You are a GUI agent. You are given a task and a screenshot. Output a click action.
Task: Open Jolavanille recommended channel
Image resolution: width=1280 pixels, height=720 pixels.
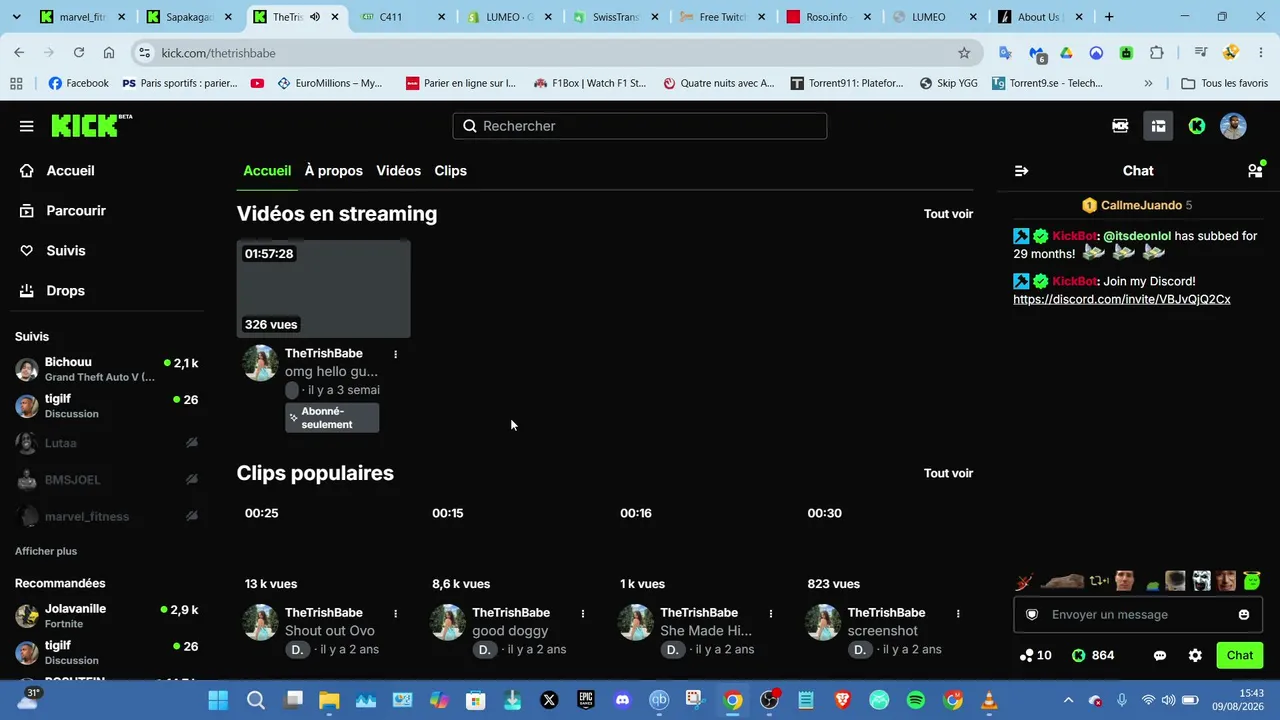[x=106, y=616]
